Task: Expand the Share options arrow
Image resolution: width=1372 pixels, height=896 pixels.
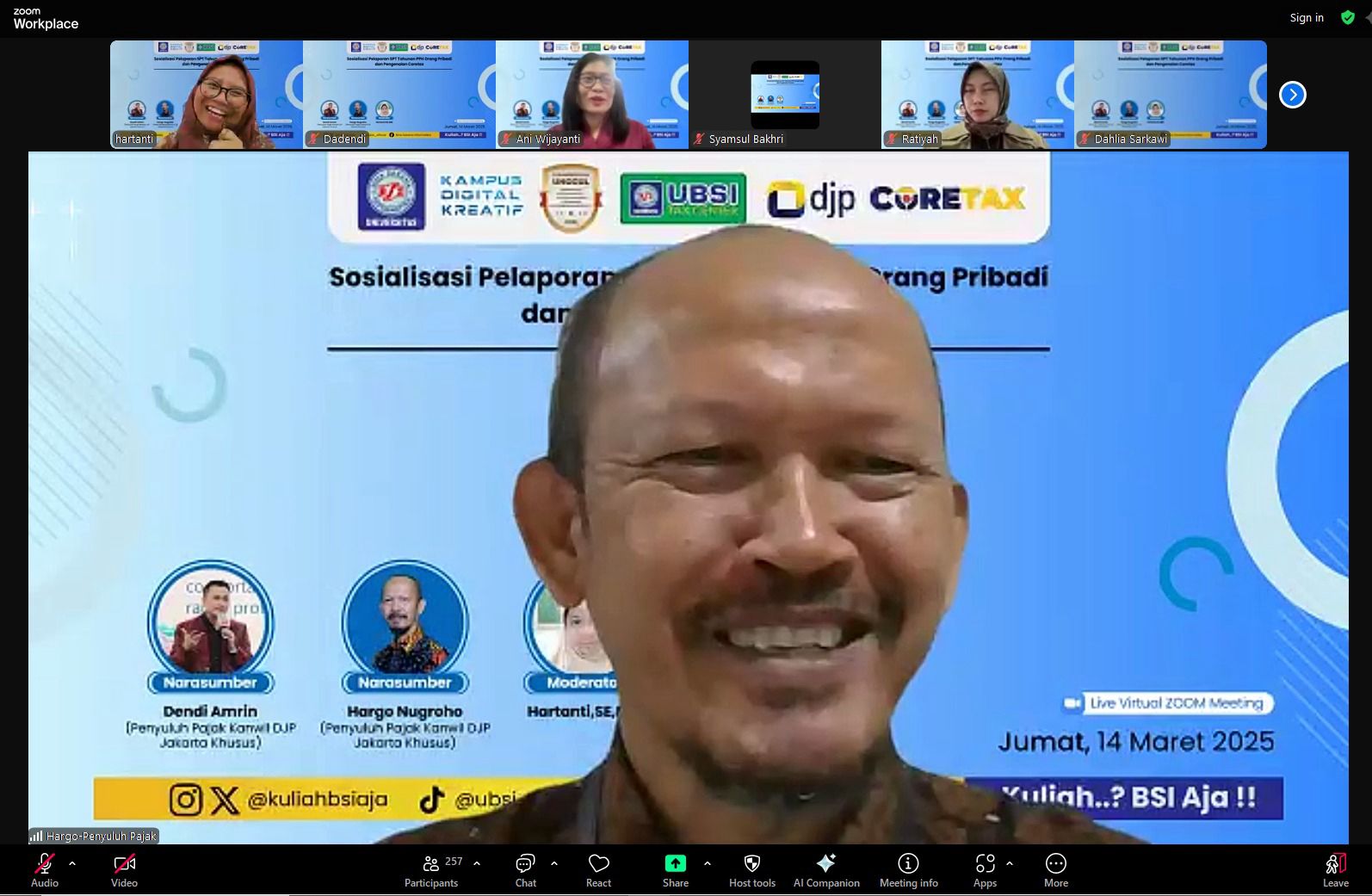Action: [x=708, y=862]
